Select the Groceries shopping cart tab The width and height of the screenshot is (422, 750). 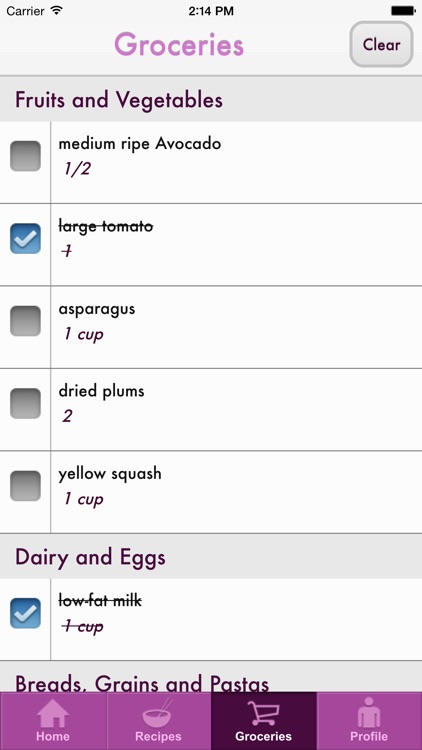click(x=264, y=720)
